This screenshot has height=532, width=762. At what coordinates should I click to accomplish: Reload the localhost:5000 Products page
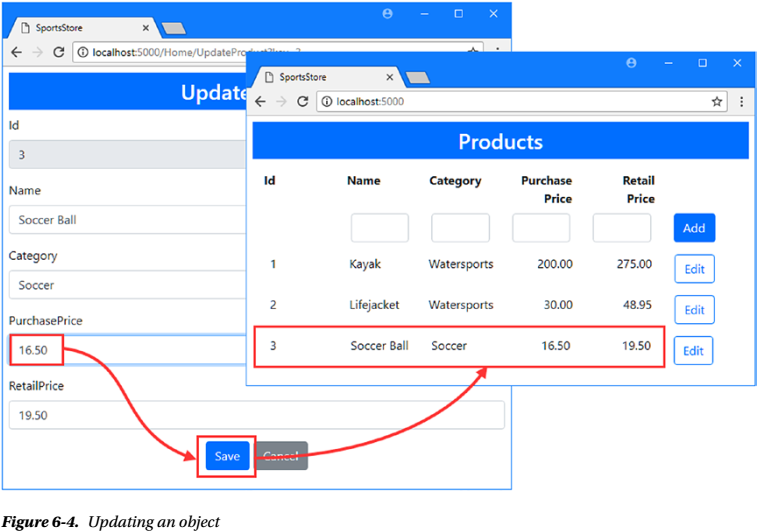click(302, 102)
